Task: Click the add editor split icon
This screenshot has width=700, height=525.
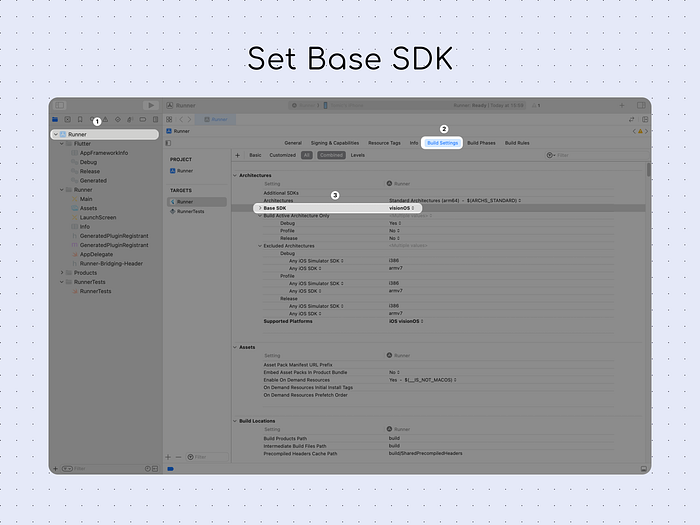Action: (645, 120)
